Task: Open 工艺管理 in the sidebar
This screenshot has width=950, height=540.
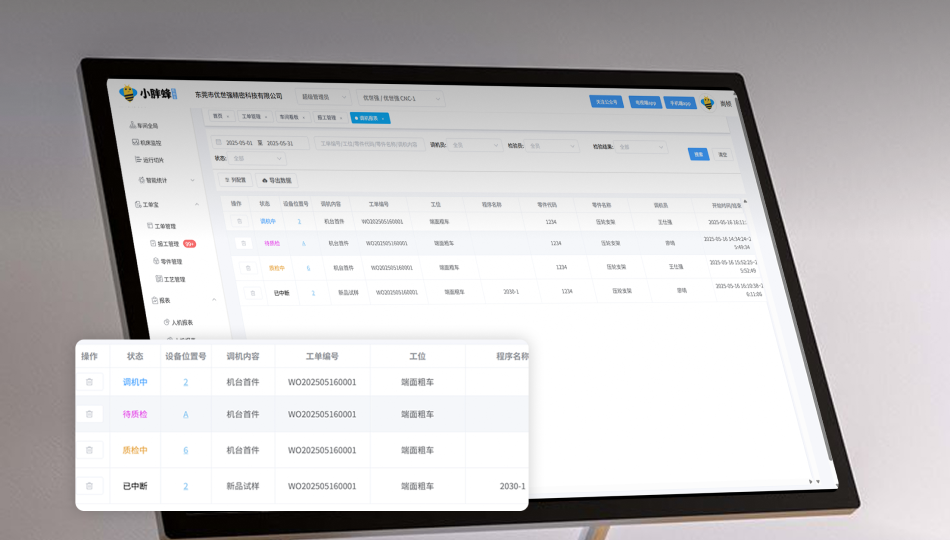Action: coord(174,280)
